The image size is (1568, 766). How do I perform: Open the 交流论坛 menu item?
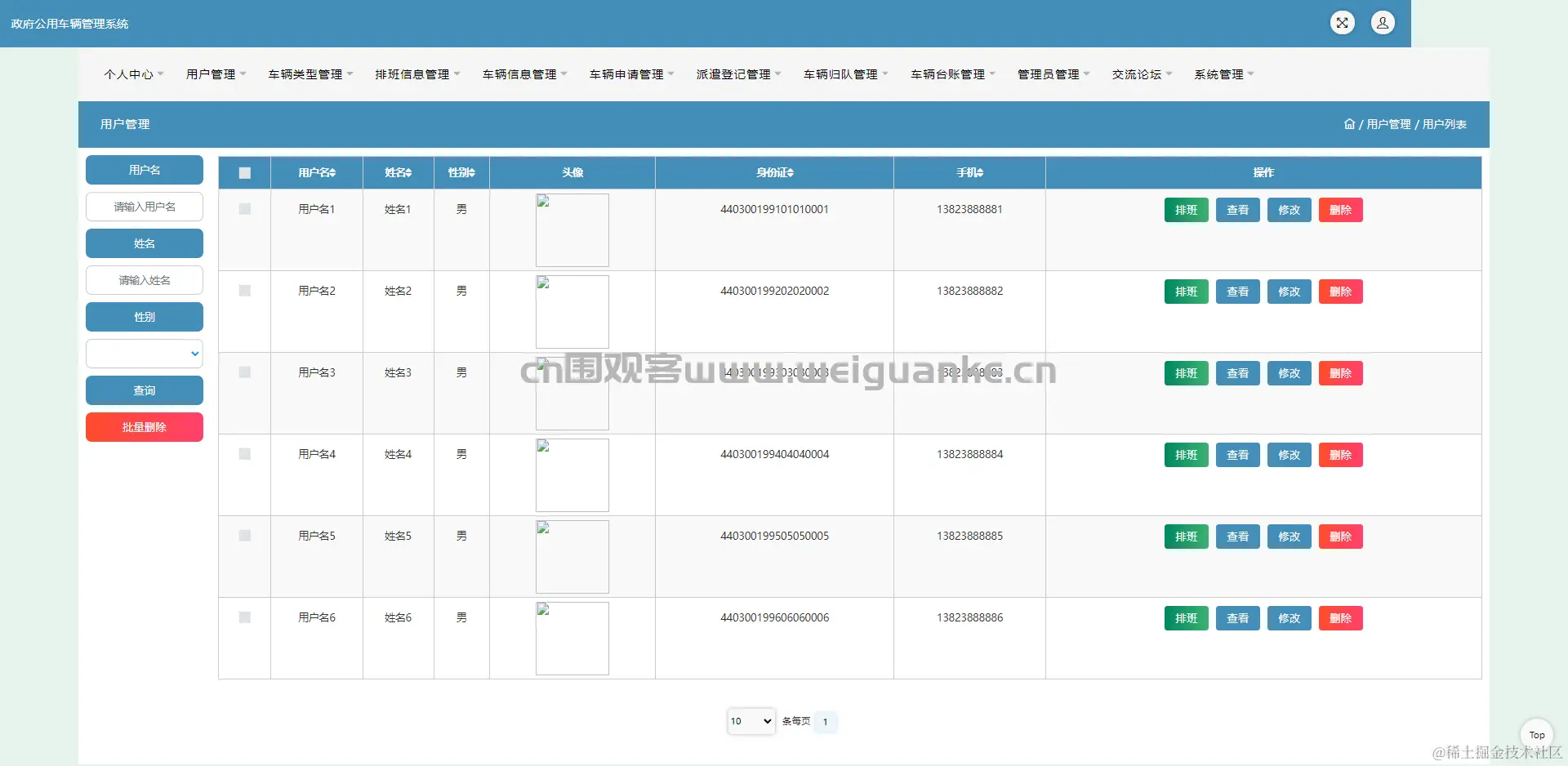(x=1142, y=74)
